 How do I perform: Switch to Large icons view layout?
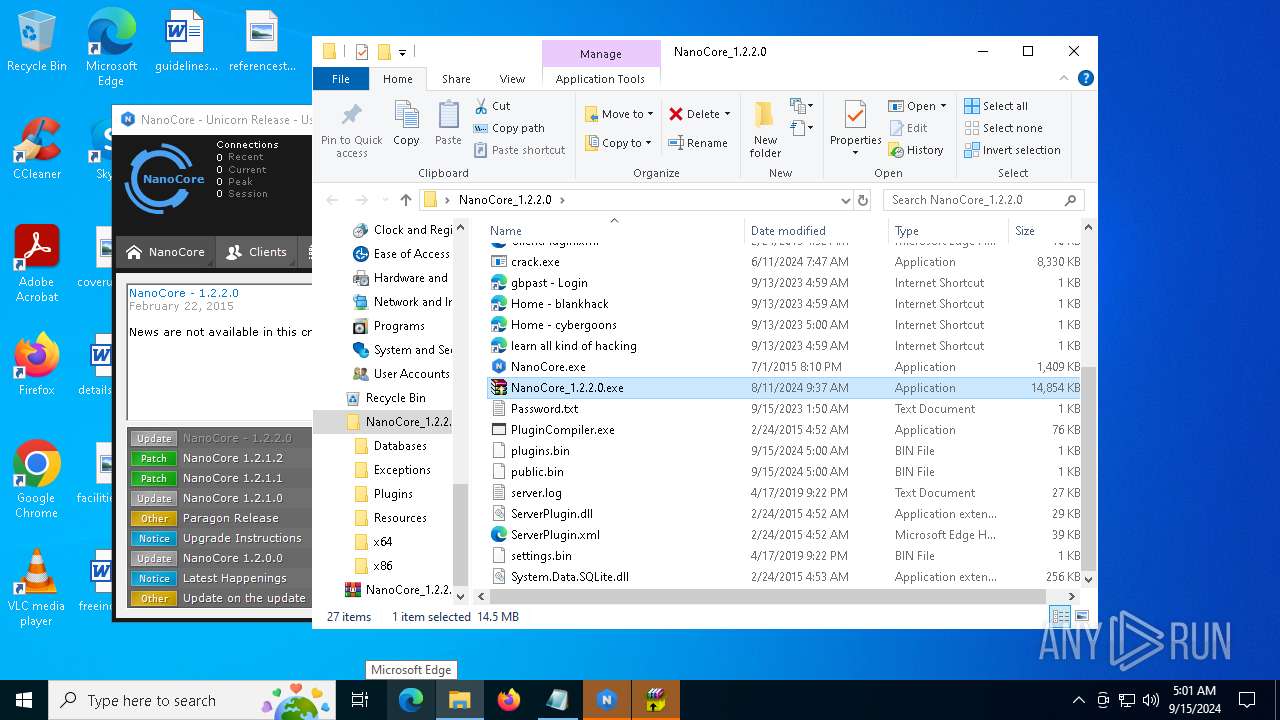(1081, 617)
